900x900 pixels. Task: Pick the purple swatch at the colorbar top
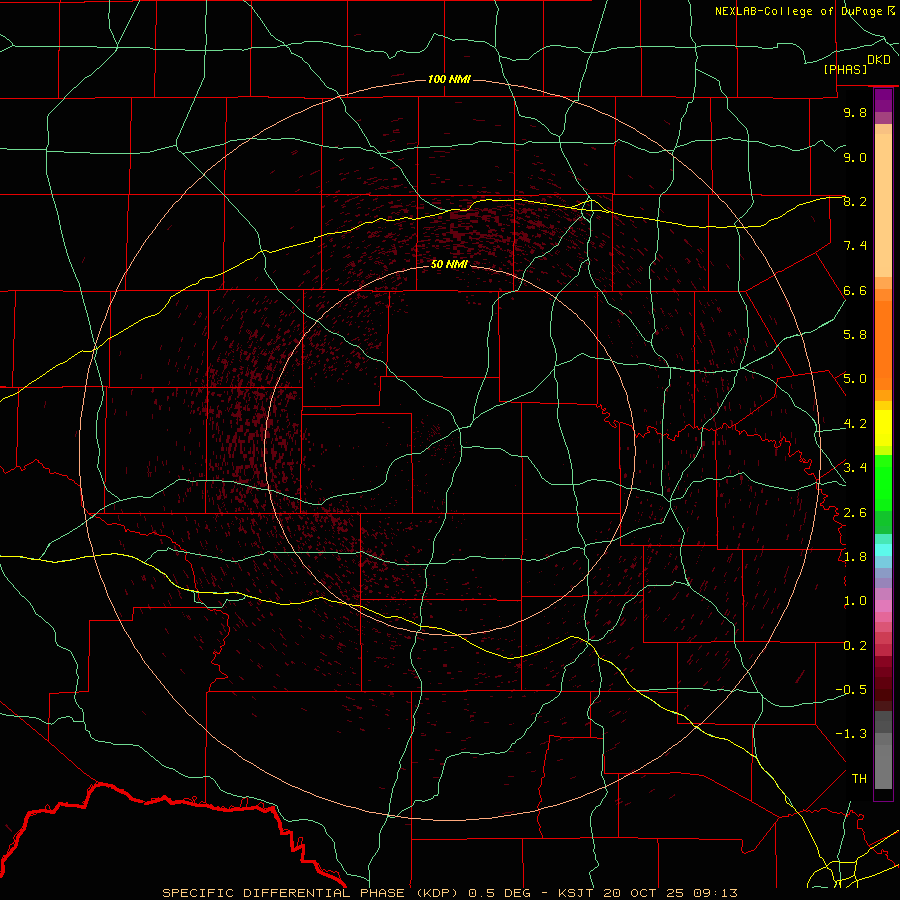883,100
